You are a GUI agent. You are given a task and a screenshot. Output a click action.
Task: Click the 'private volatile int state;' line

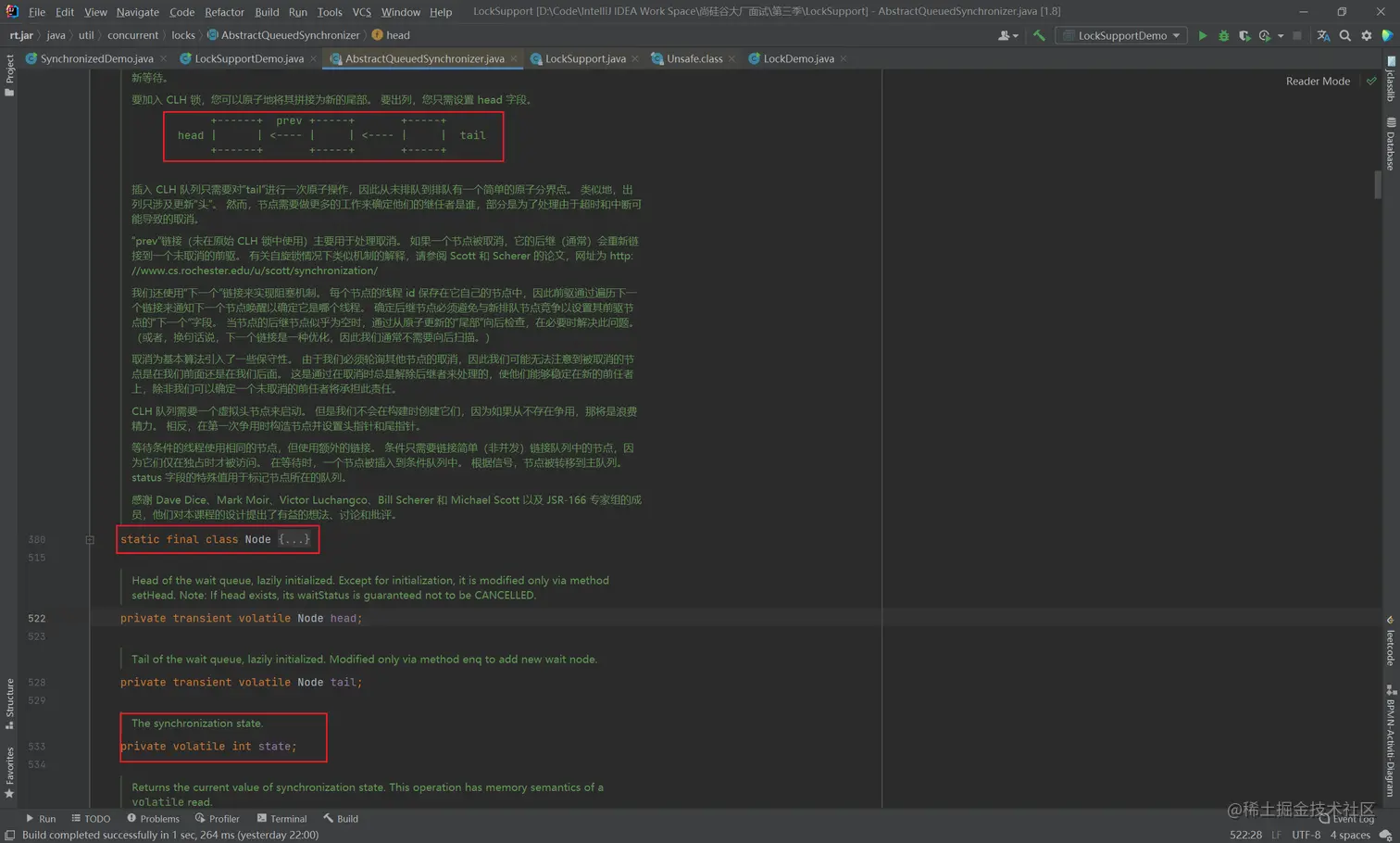click(208, 746)
